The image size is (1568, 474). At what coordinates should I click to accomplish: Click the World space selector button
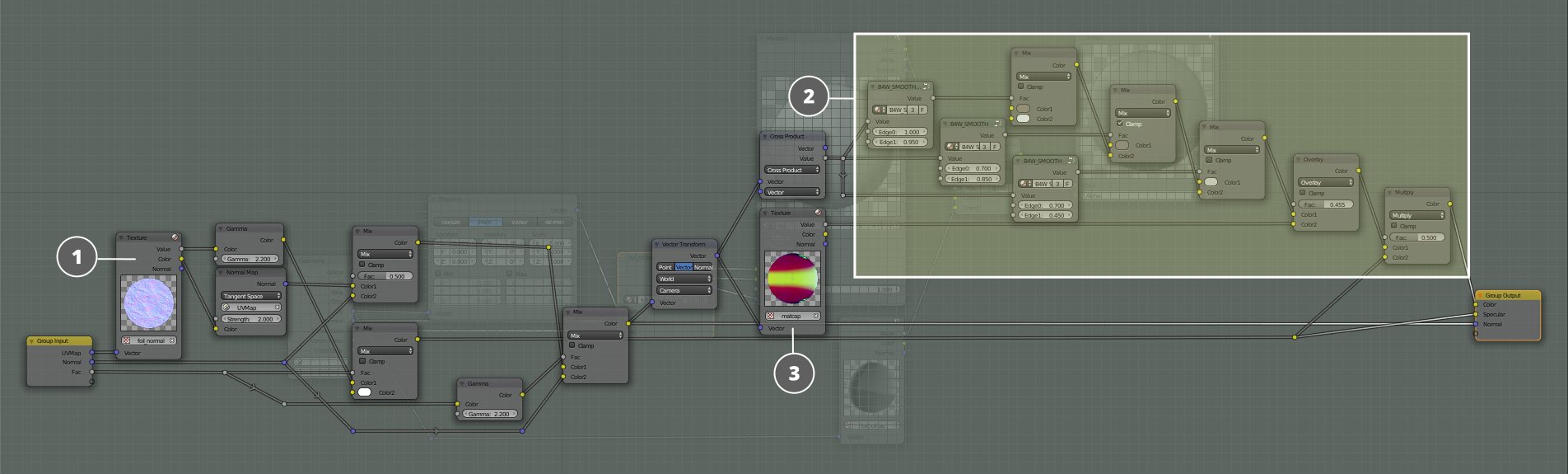tap(684, 279)
